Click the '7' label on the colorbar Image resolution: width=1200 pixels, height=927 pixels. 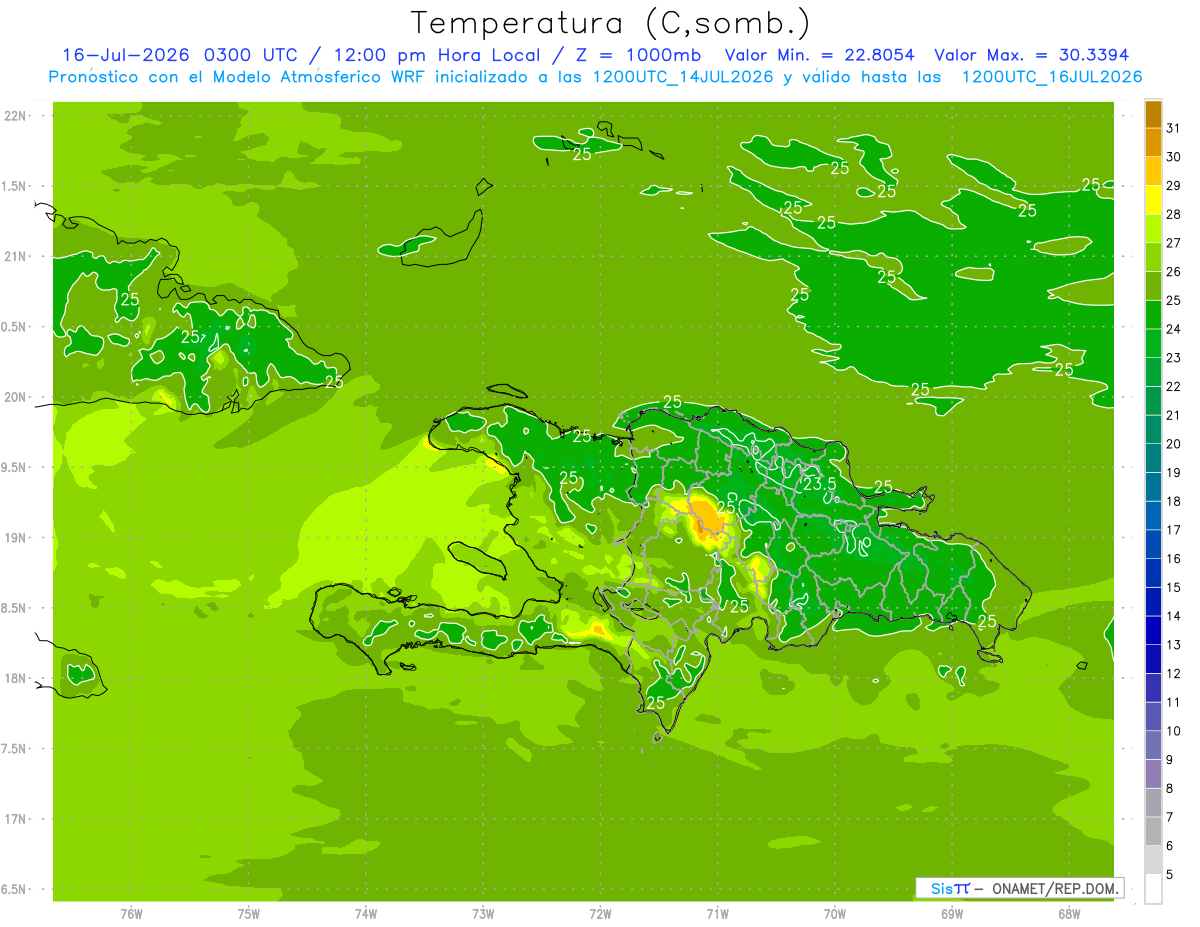point(1170,817)
